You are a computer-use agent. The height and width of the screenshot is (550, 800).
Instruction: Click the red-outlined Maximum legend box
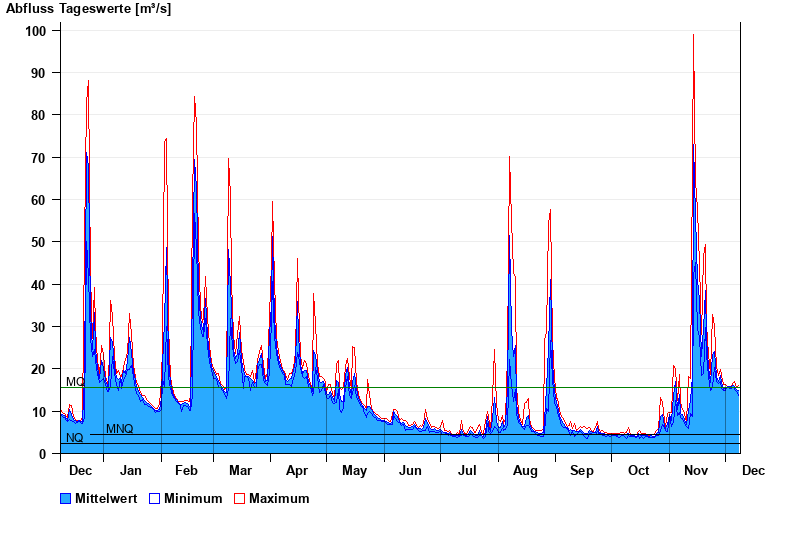[x=240, y=498]
